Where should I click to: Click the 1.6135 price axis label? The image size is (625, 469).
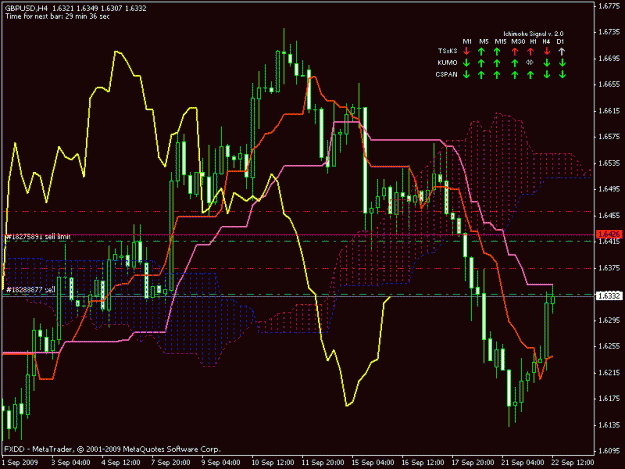(609, 425)
